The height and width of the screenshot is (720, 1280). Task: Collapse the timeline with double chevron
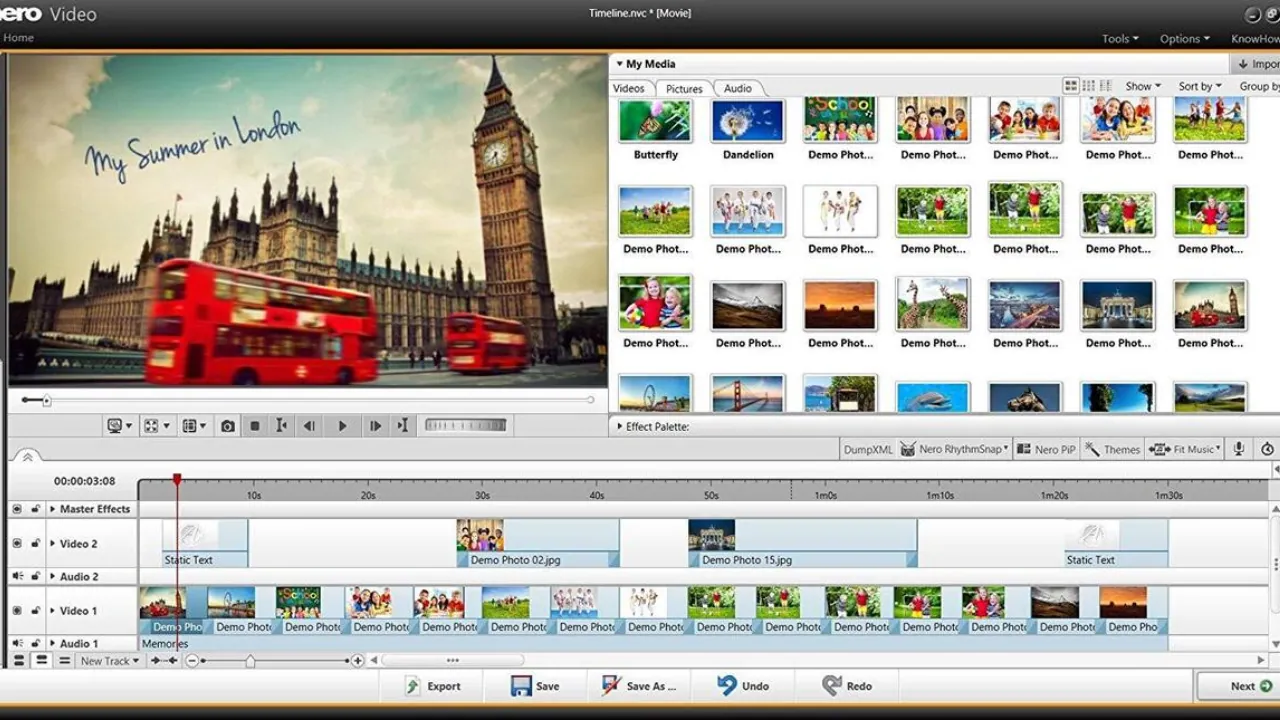pyautogui.click(x=27, y=456)
